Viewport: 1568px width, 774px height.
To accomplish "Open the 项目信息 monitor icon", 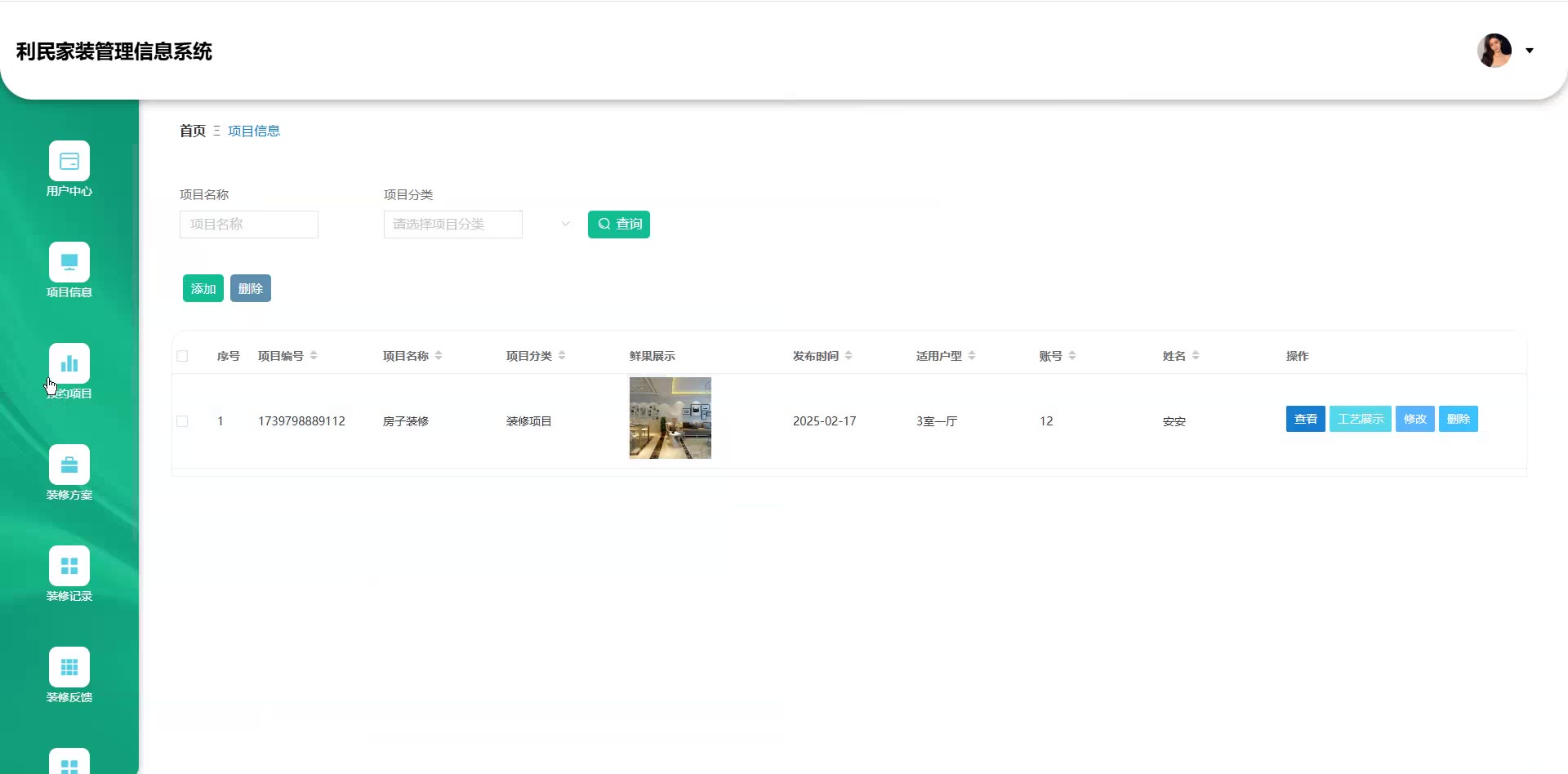I will pyautogui.click(x=69, y=262).
